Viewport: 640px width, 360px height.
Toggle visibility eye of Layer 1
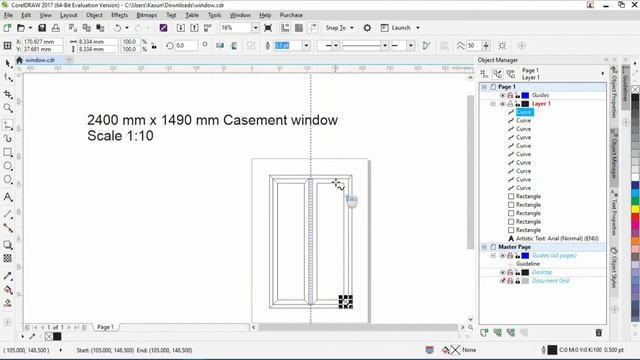pyautogui.click(x=503, y=104)
